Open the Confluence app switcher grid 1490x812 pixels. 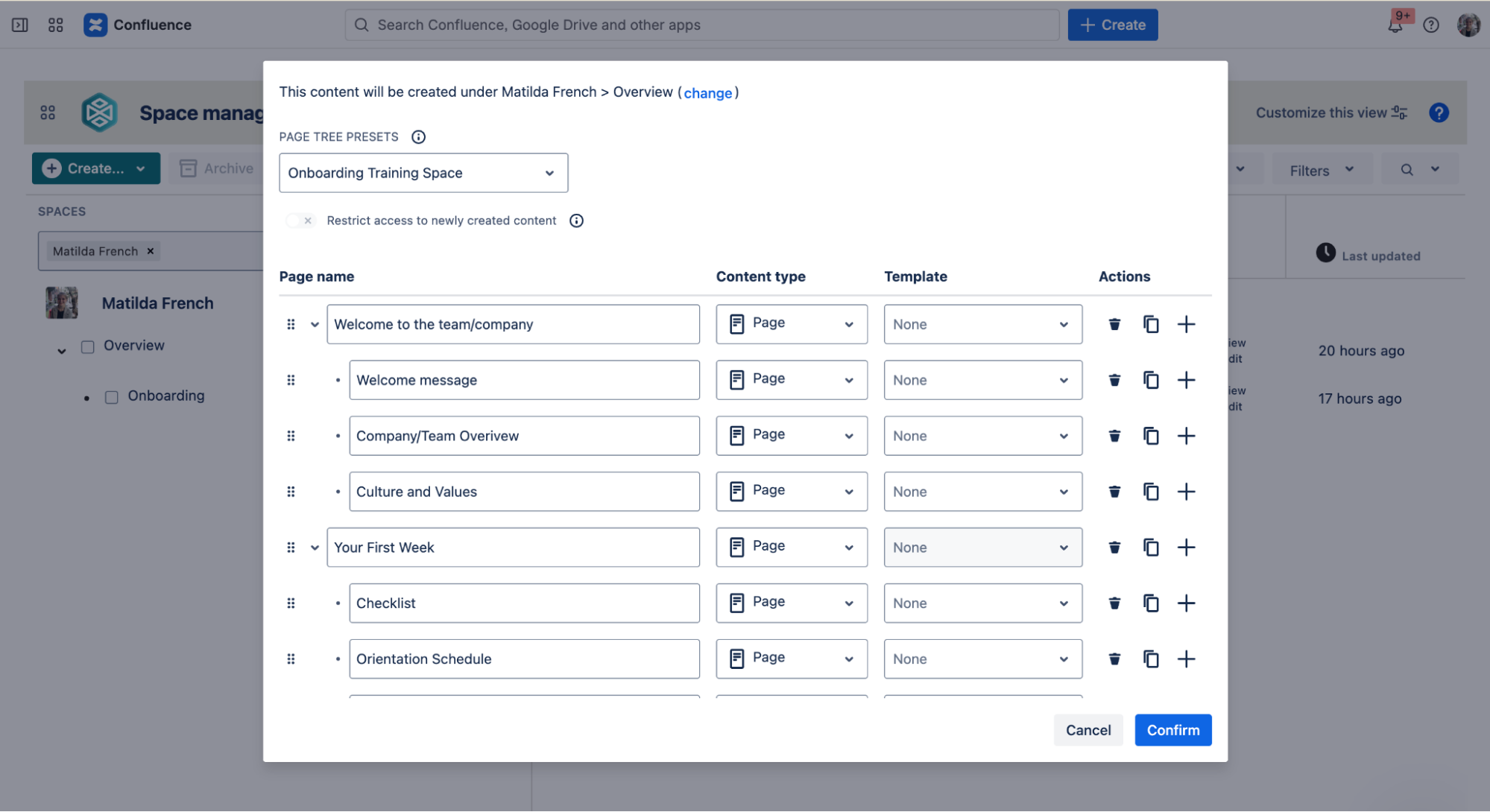coord(56,25)
